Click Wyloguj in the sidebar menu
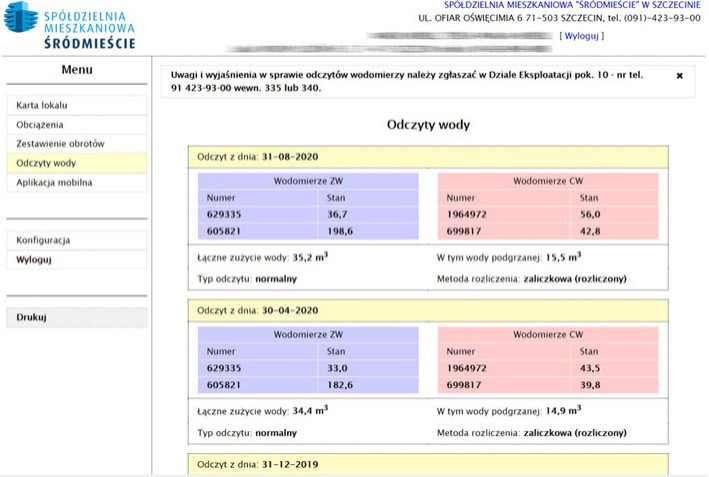This screenshot has width=709, height=477. [34, 260]
